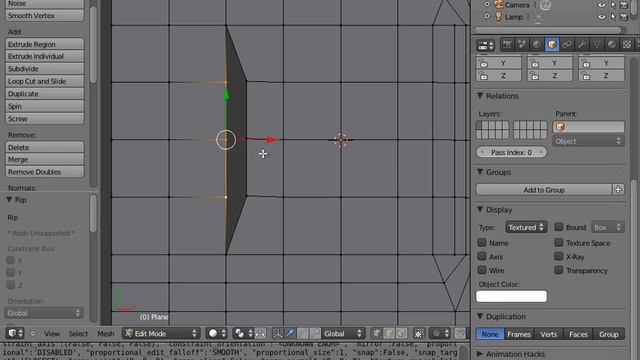Collapse the Rip operator panel

pyautogui.click(x=9, y=200)
